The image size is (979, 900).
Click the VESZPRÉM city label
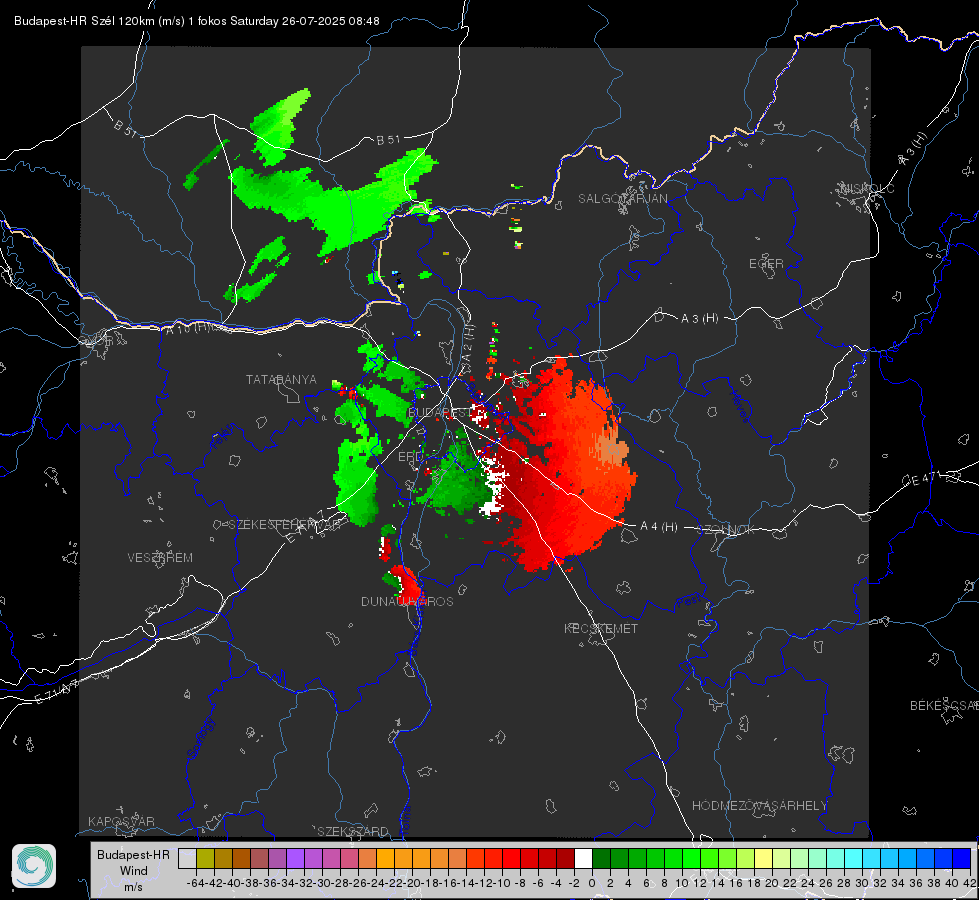pyautogui.click(x=160, y=557)
